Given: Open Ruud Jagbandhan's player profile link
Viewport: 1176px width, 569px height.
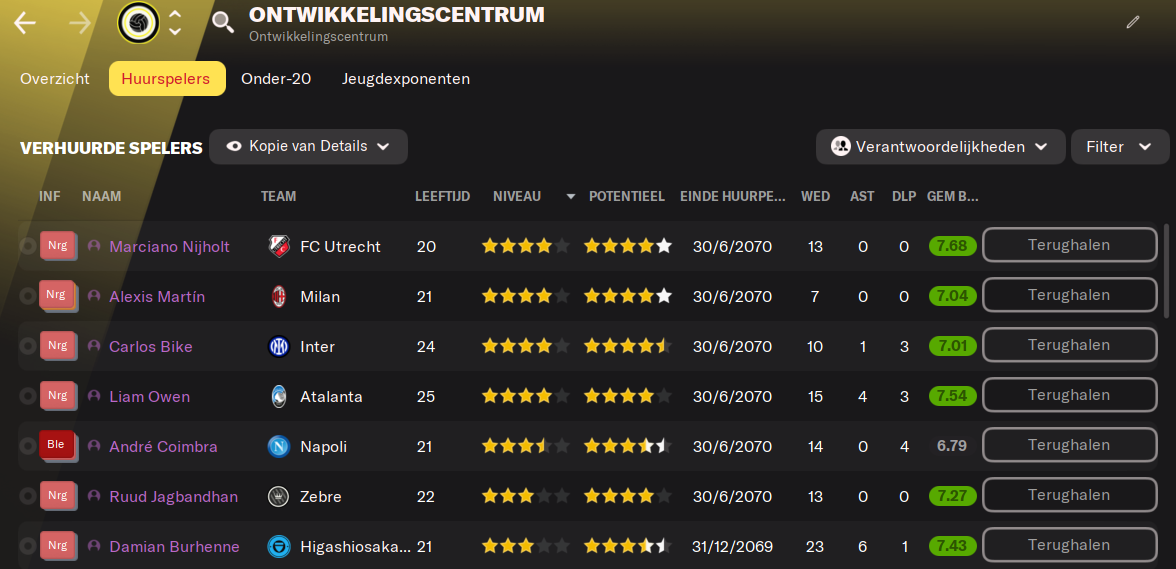Looking at the screenshot, I should 173,496.
